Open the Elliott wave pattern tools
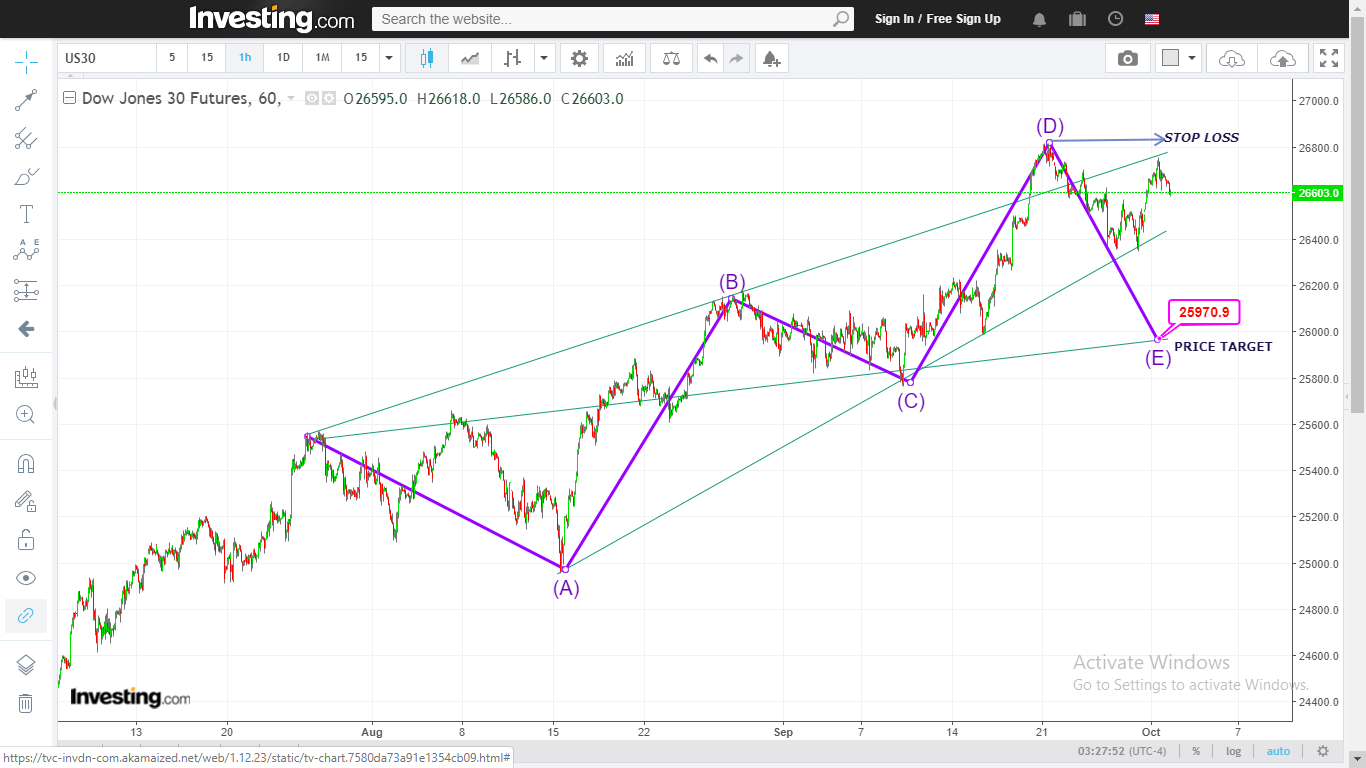Image resolution: width=1366 pixels, height=768 pixels. pos(26,251)
